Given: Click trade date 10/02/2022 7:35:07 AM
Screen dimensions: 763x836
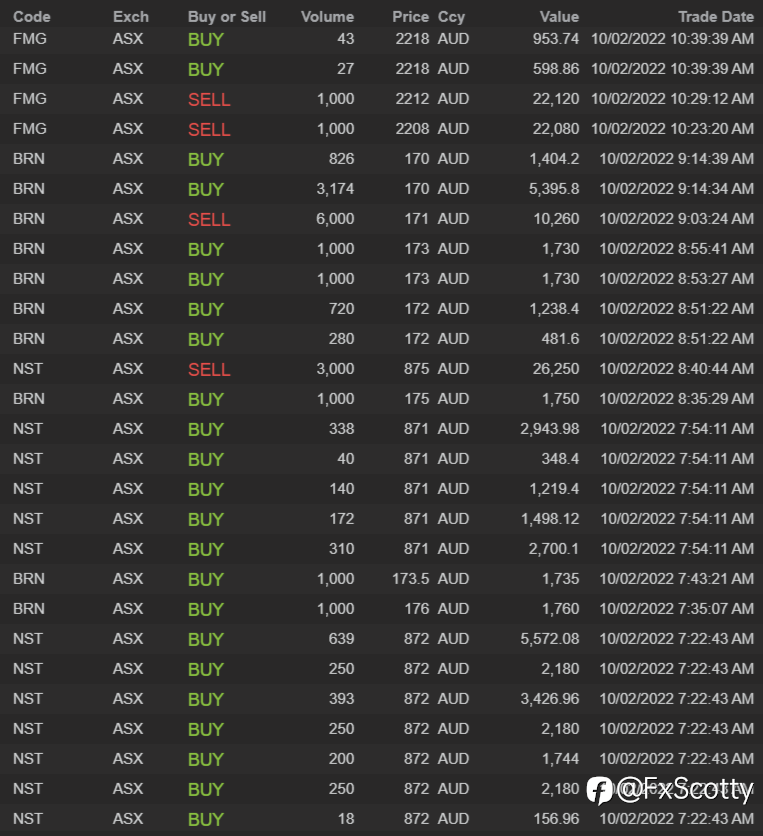Looking at the screenshot, I should coord(677,608).
